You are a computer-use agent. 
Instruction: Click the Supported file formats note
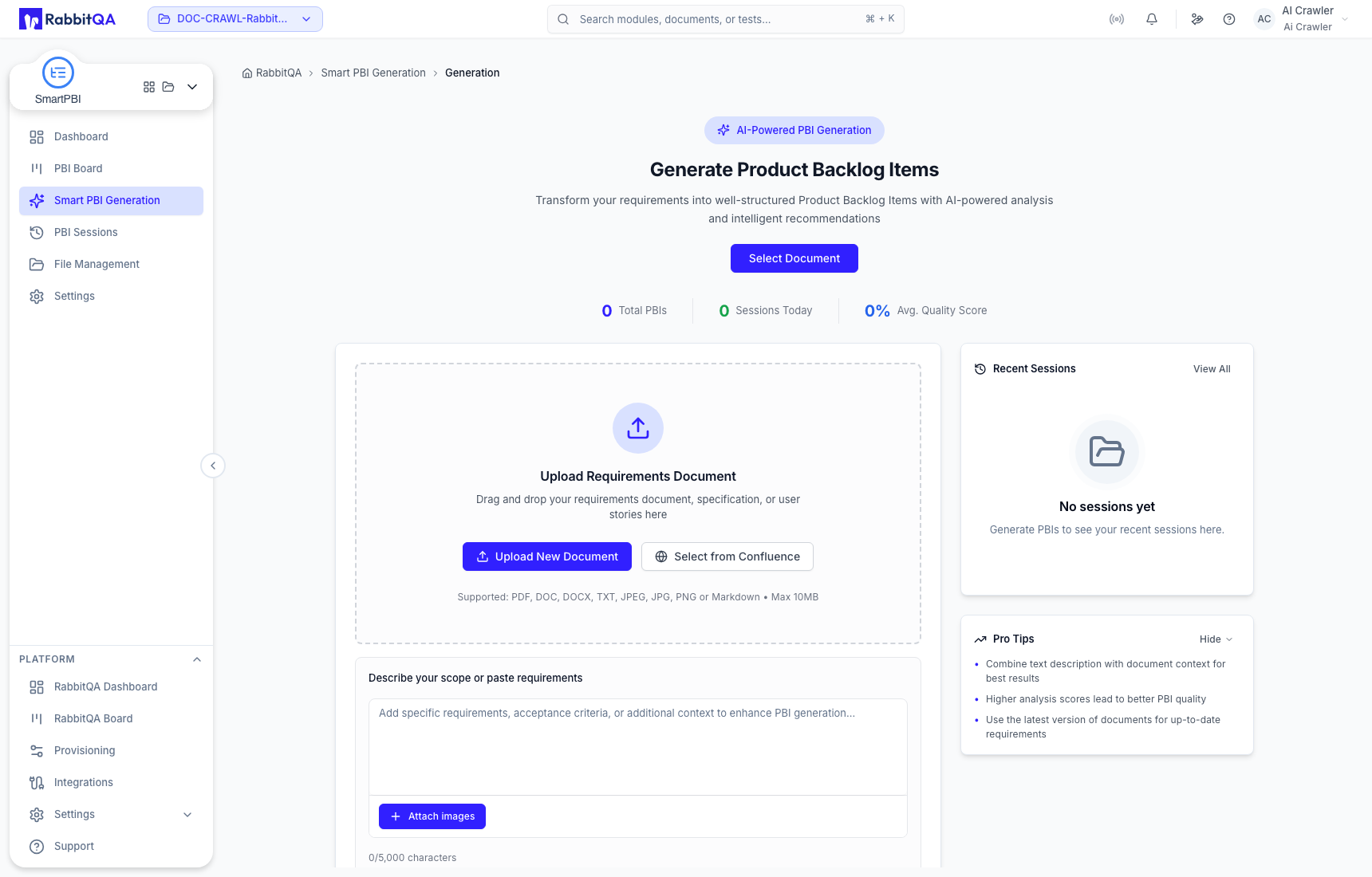click(x=638, y=597)
